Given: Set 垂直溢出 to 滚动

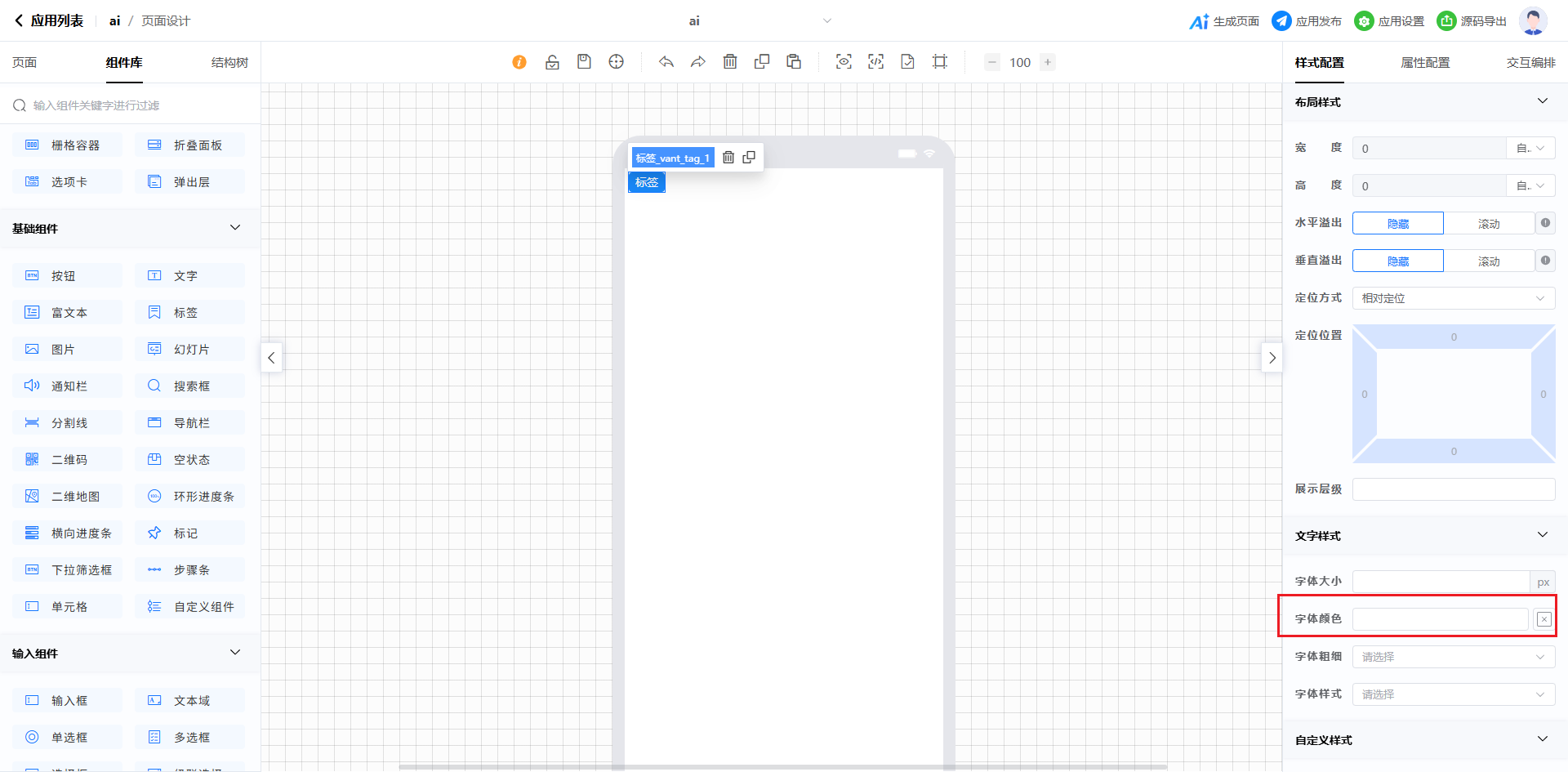Looking at the screenshot, I should point(1488,261).
